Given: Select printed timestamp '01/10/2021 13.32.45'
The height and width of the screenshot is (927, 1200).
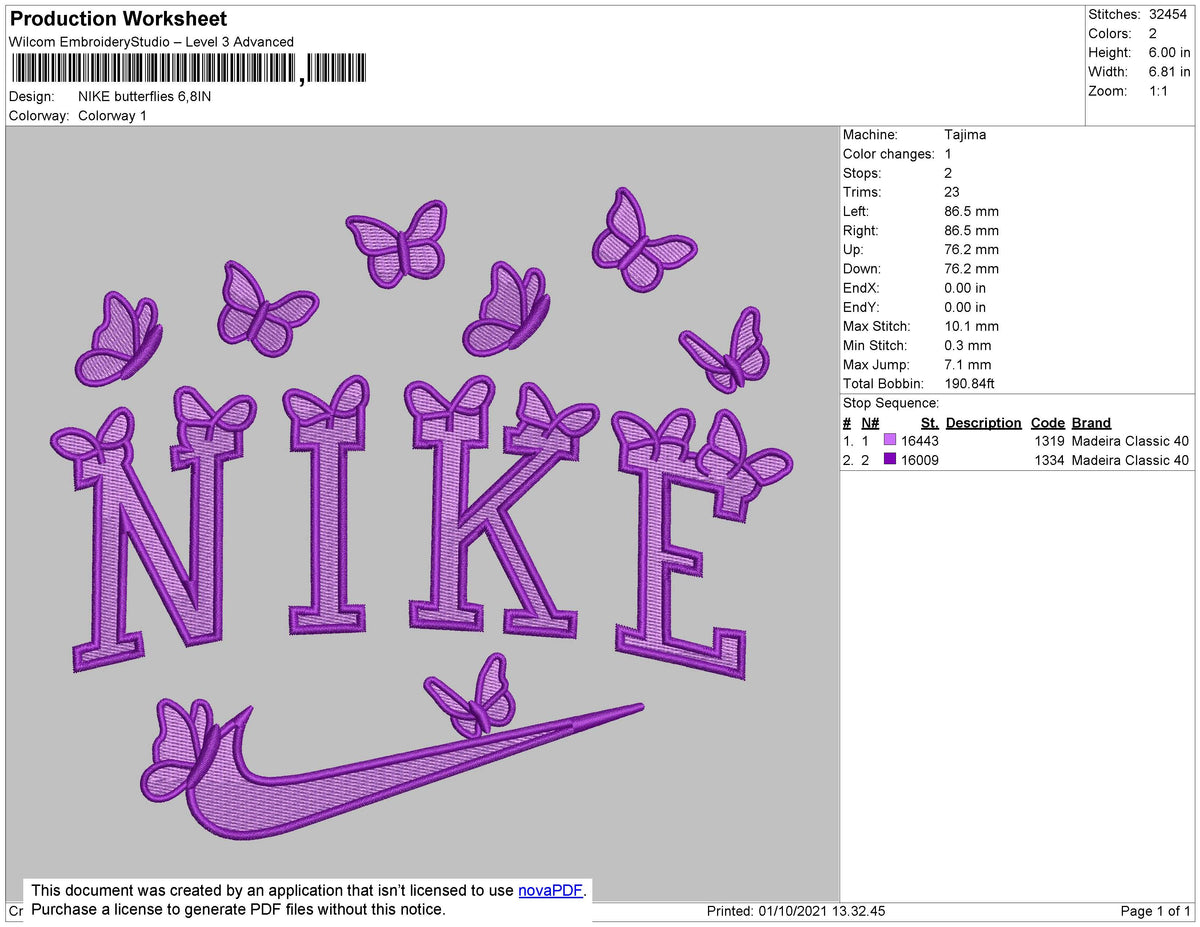Looking at the screenshot, I should [823, 912].
